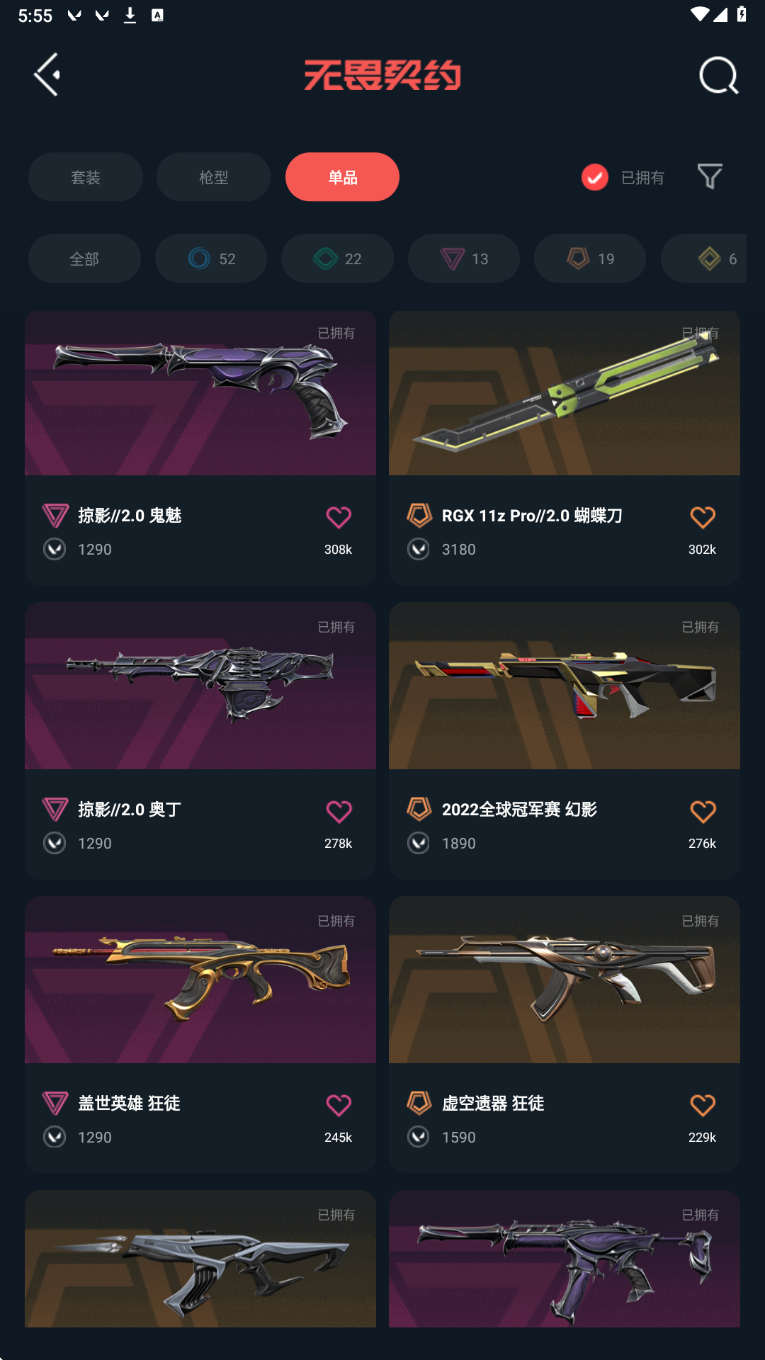Screen dimensions: 765x1360
Task: Uncheck the 已拥有 owned checkbox
Action: [595, 177]
